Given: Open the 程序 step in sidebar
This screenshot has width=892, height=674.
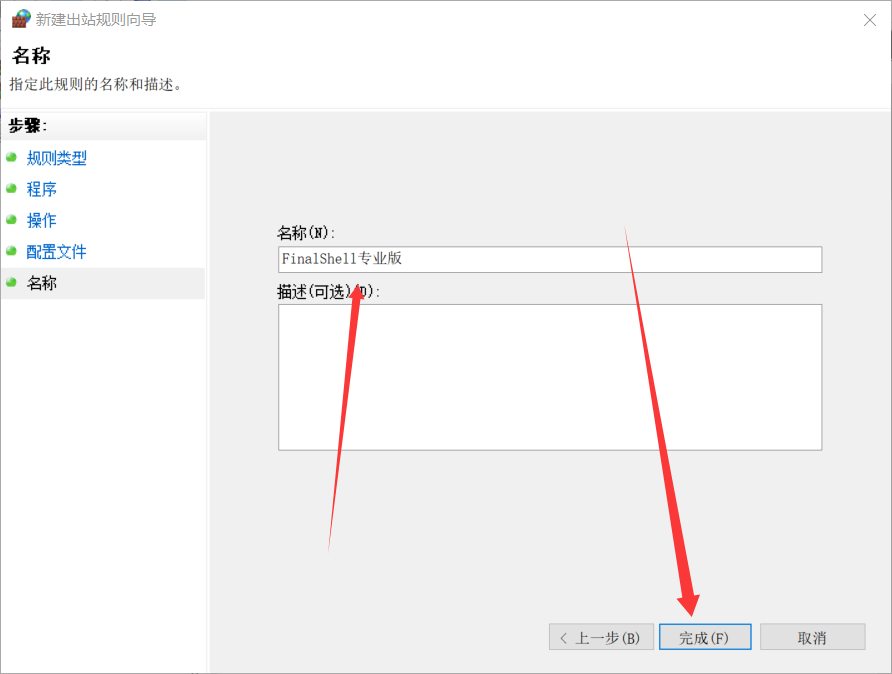Looking at the screenshot, I should [x=41, y=189].
